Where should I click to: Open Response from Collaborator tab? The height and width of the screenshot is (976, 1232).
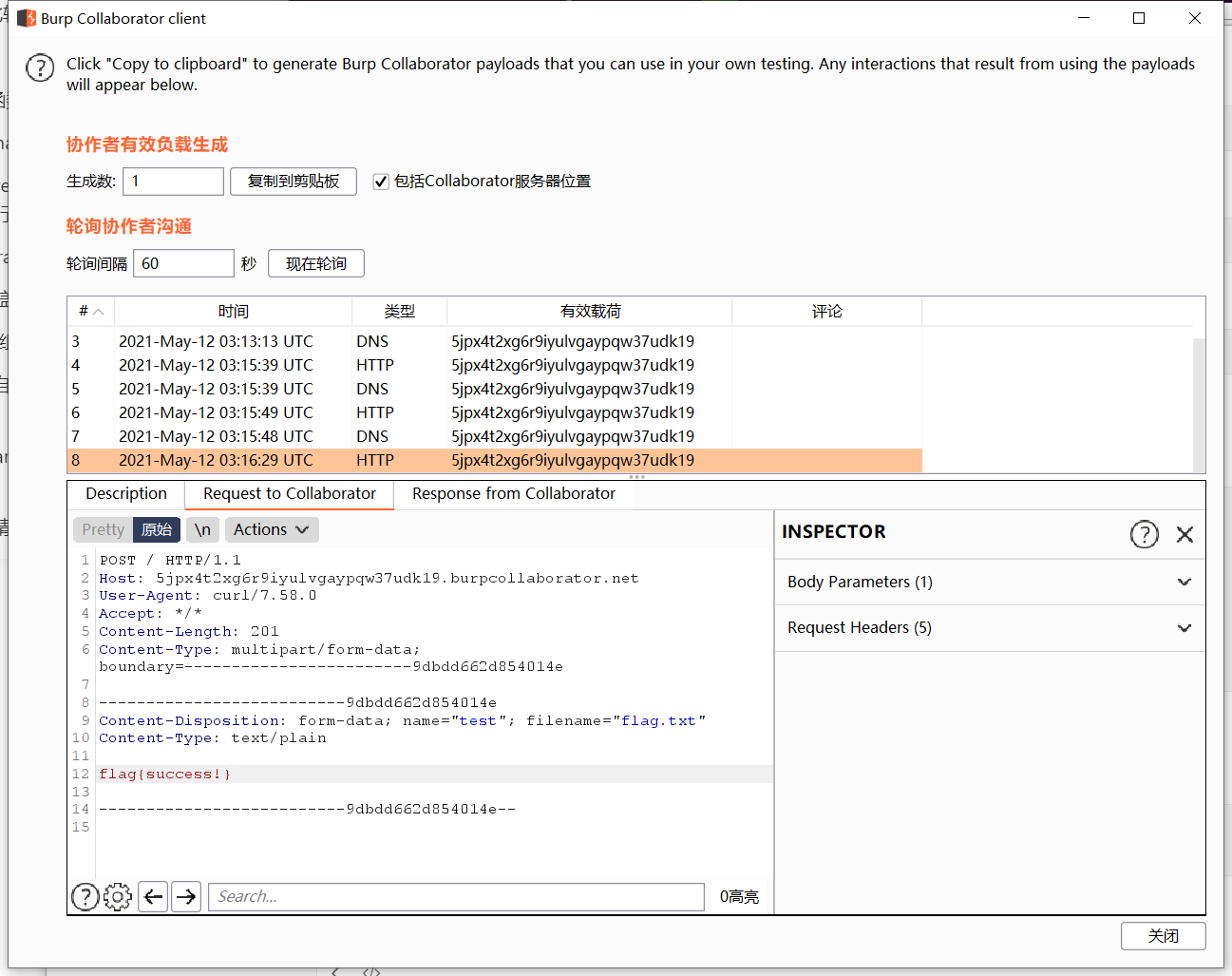(514, 494)
